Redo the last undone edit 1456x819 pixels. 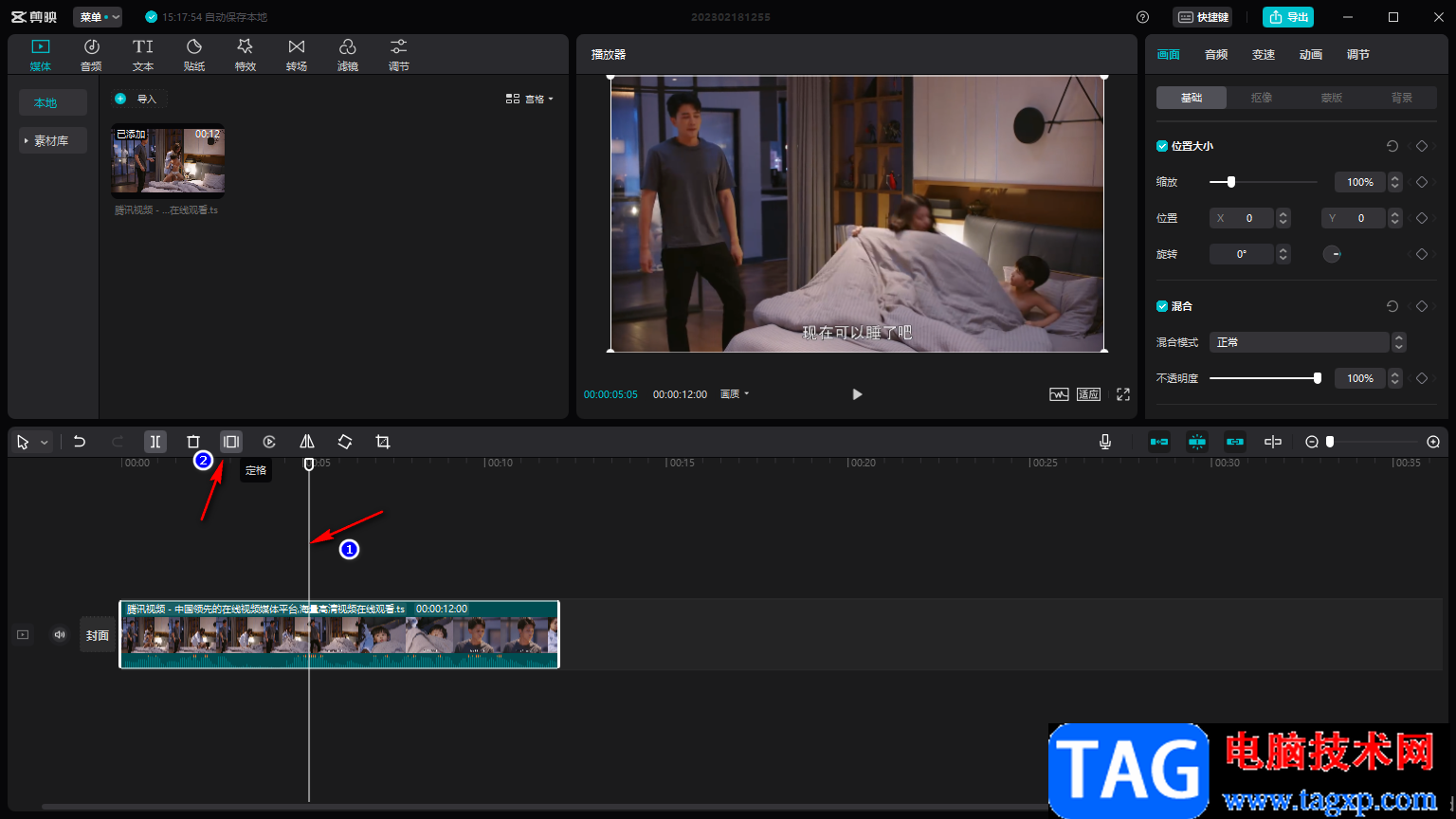point(118,442)
